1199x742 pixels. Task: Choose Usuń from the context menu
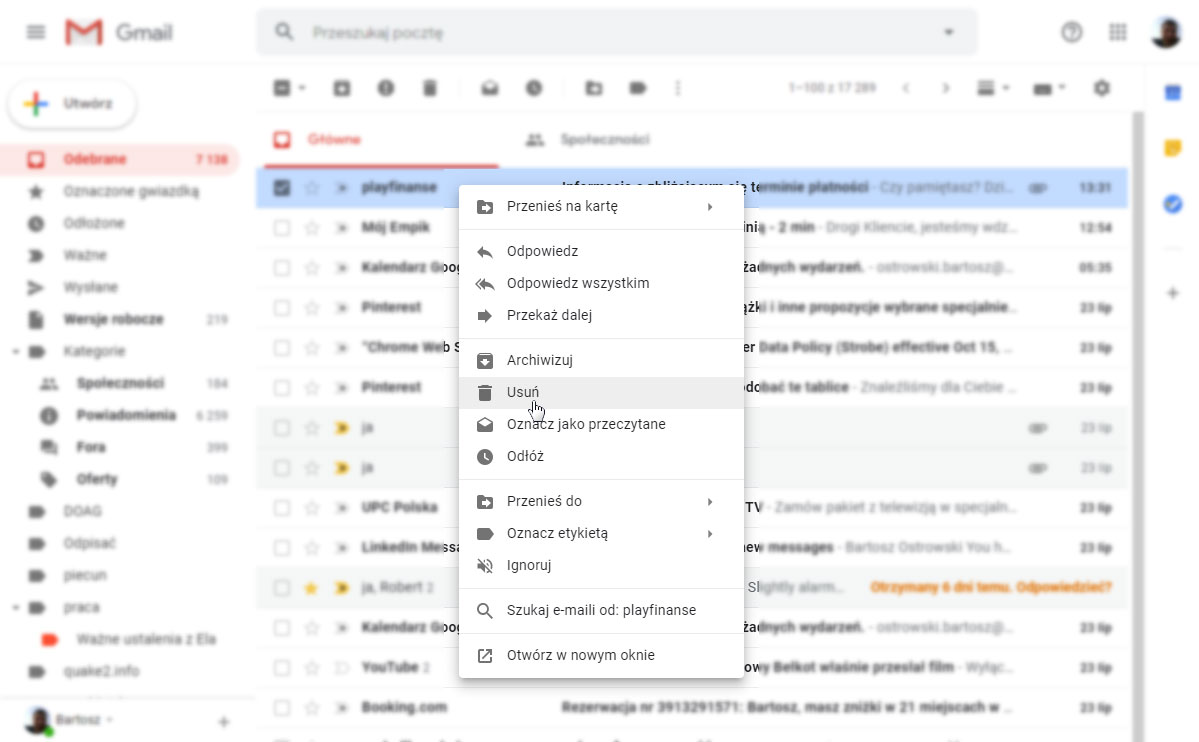coord(523,392)
